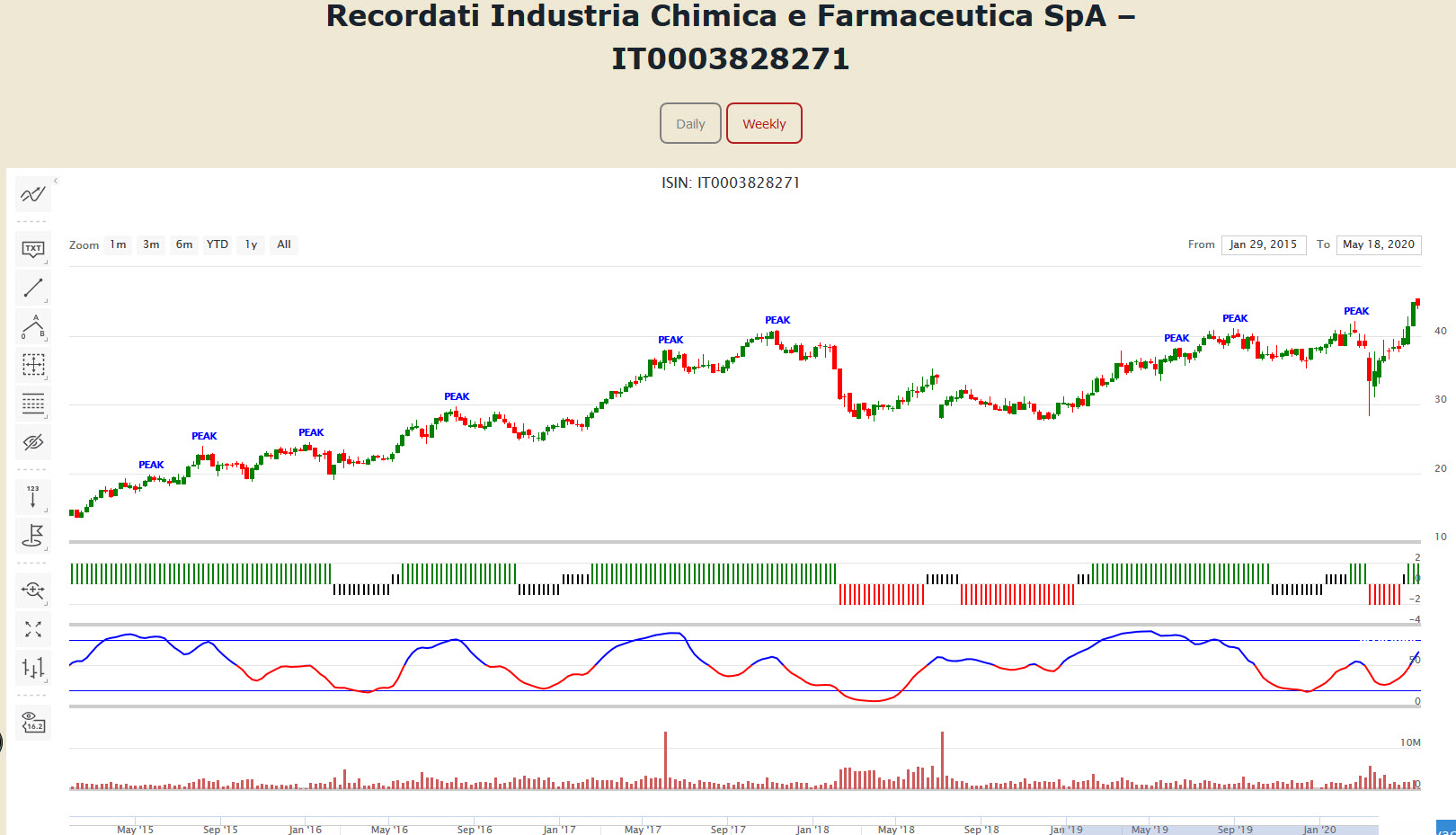
Task: Choose the Elliott wave A-B tool
Action: (x=33, y=327)
